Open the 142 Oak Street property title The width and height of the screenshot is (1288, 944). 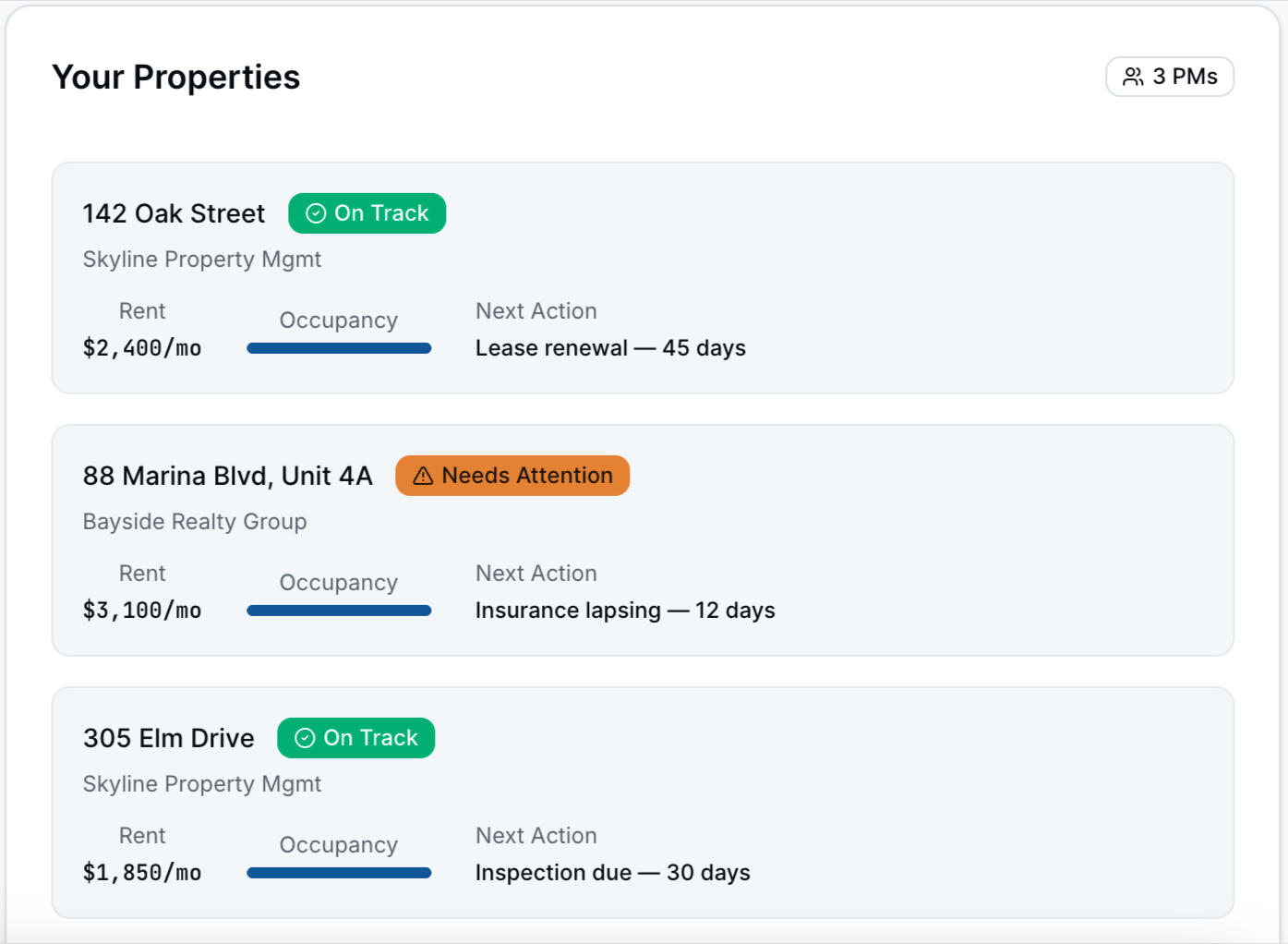(174, 213)
